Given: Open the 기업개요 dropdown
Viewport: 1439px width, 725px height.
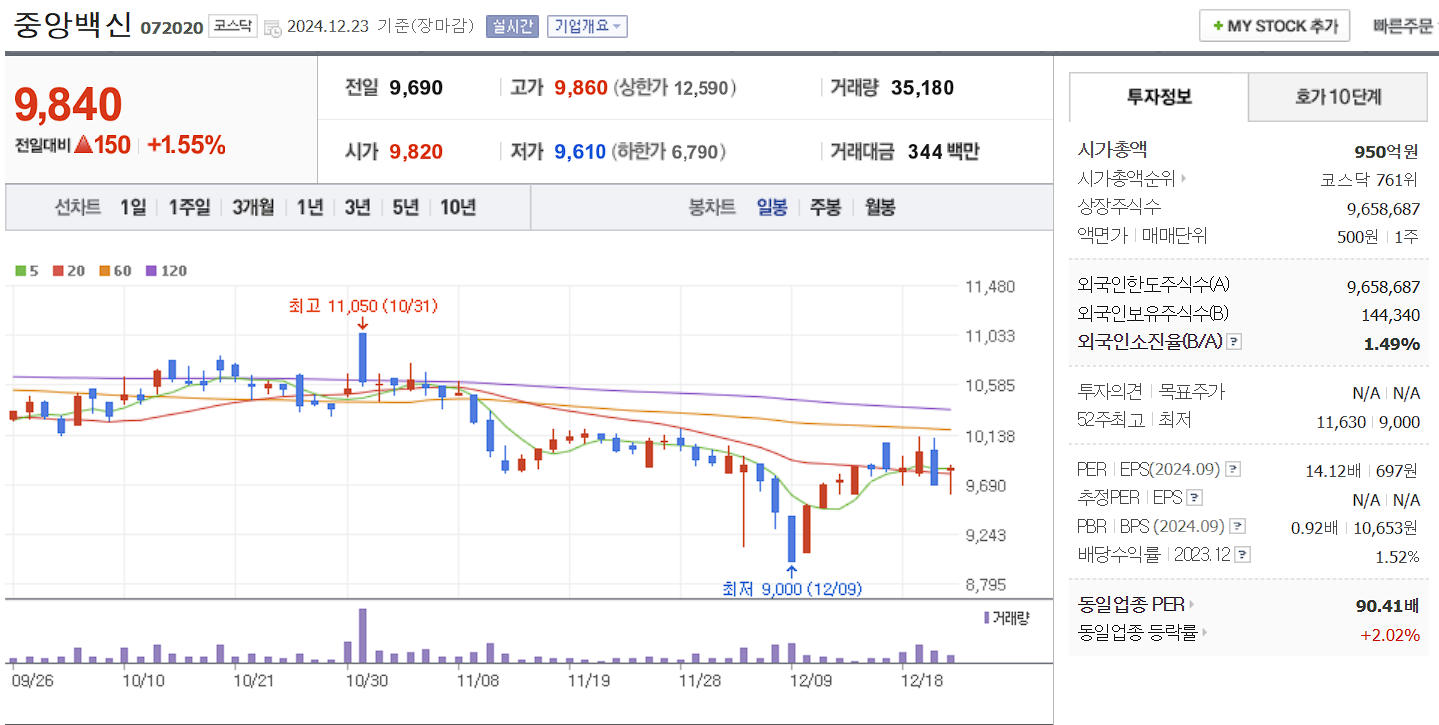Looking at the screenshot, I should tap(588, 27).
